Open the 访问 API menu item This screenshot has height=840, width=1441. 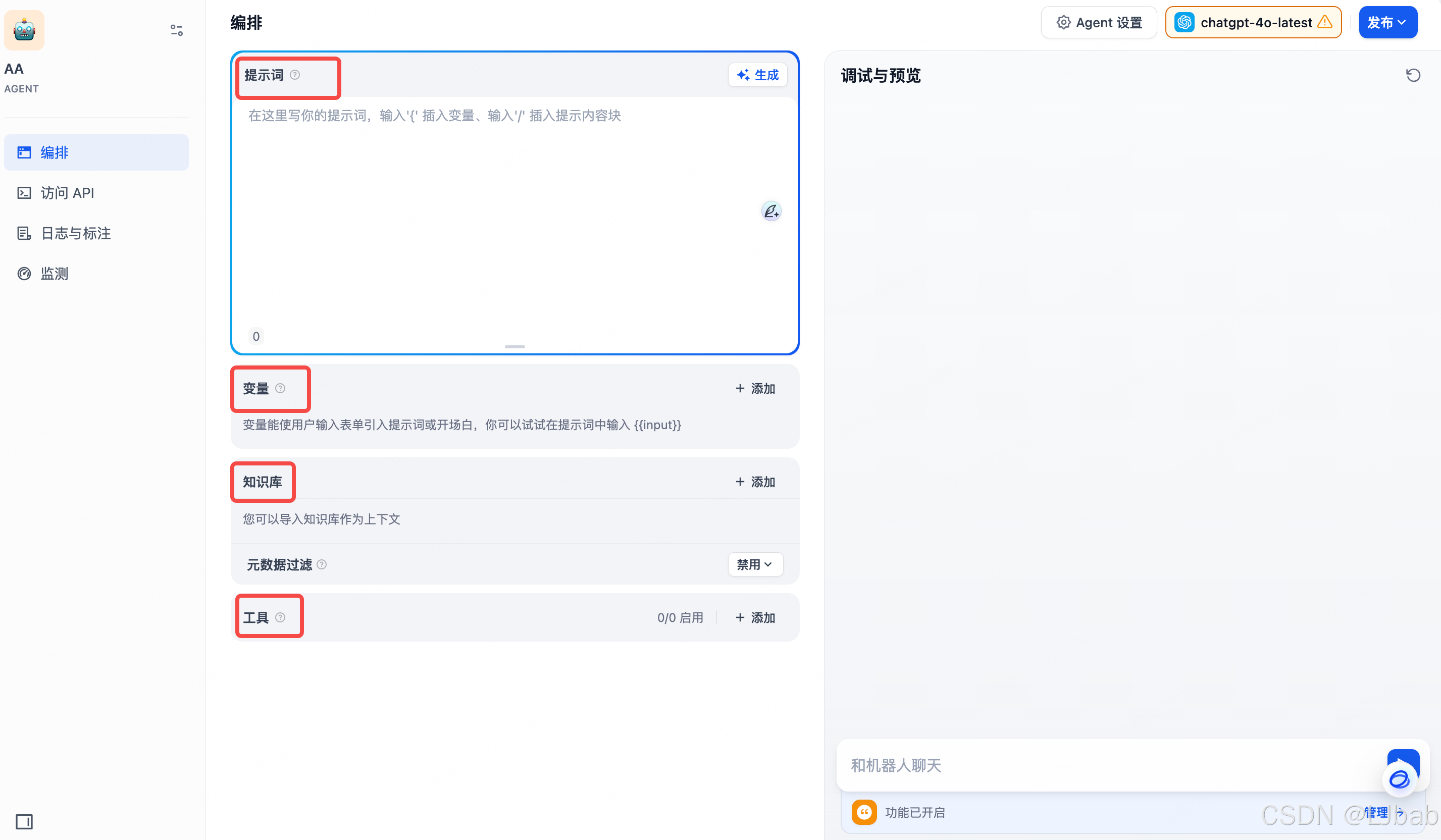(68, 193)
